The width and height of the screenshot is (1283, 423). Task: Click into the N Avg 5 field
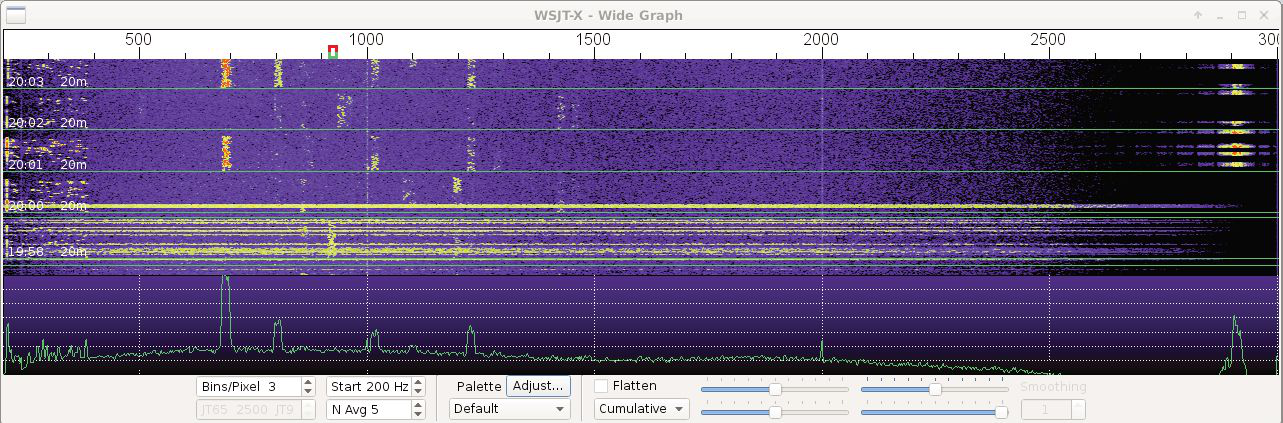tap(368, 409)
